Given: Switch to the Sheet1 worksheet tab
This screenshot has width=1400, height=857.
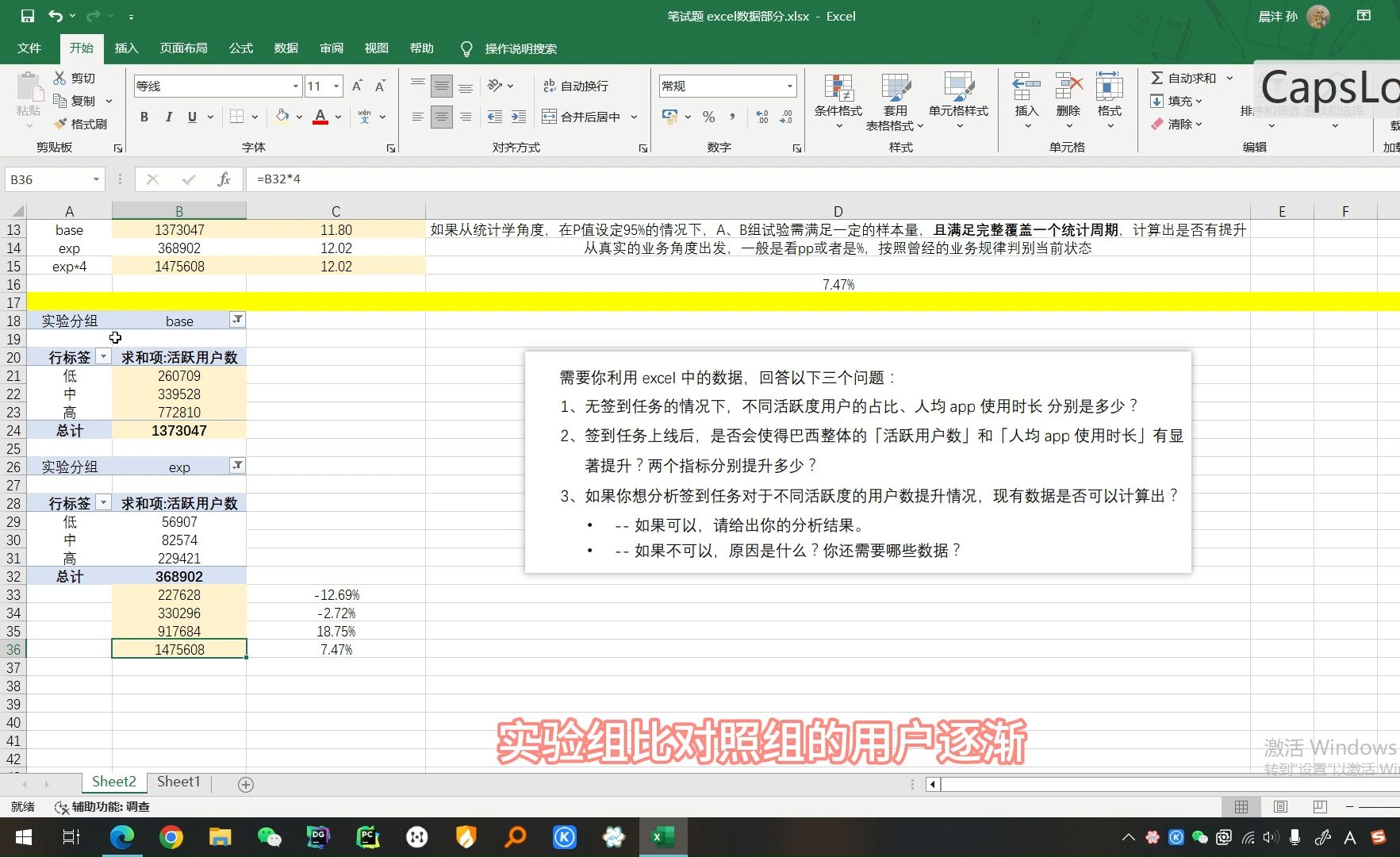Looking at the screenshot, I should coord(178,782).
